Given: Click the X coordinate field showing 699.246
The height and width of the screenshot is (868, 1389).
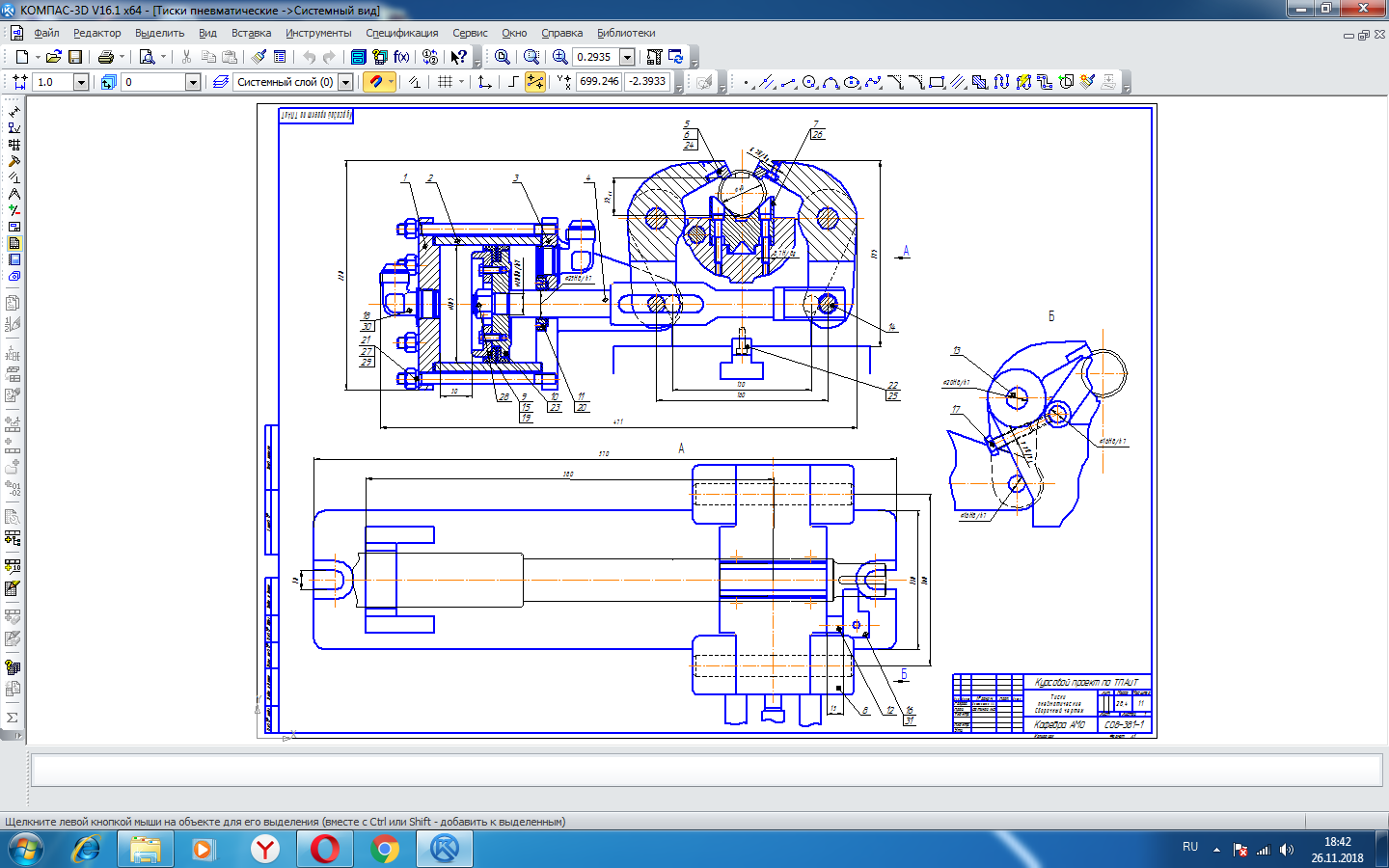Looking at the screenshot, I should click(x=599, y=82).
